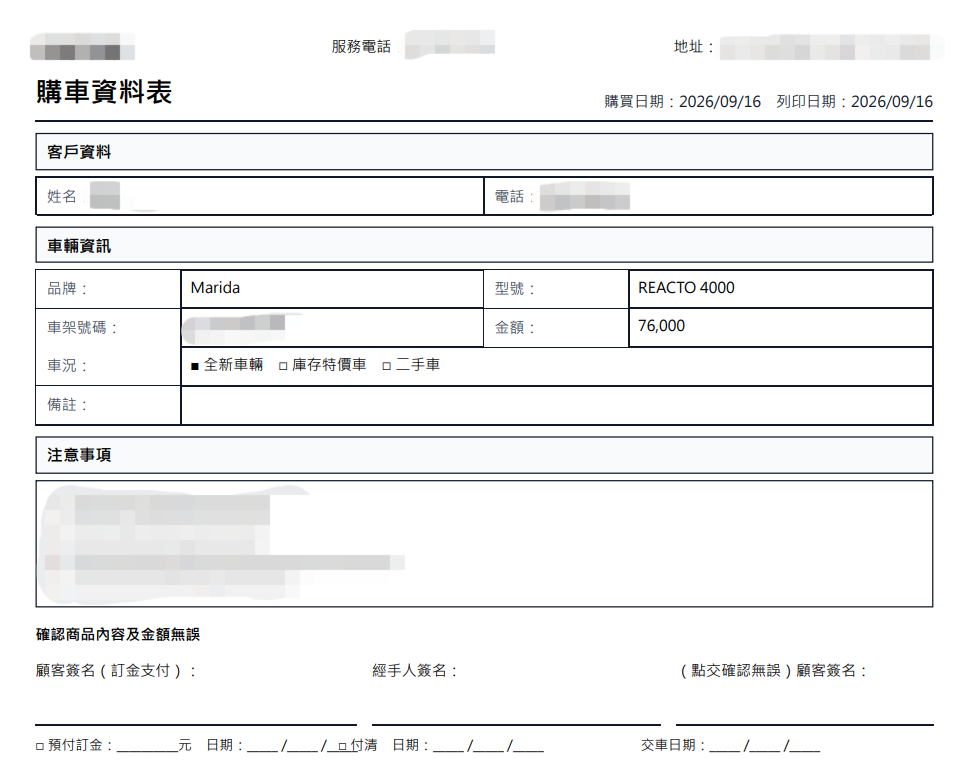
Task: Click the 車架號碼 label
Action: tap(83, 327)
